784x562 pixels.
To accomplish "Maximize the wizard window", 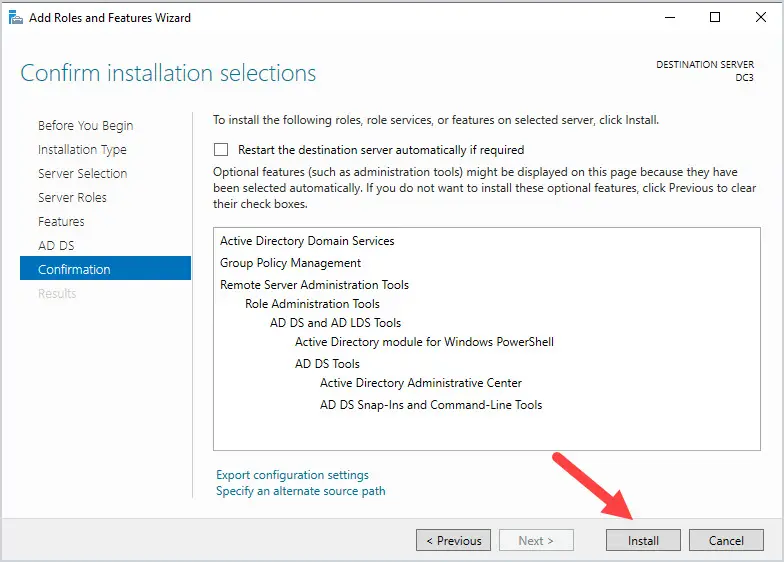I will [715, 18].
